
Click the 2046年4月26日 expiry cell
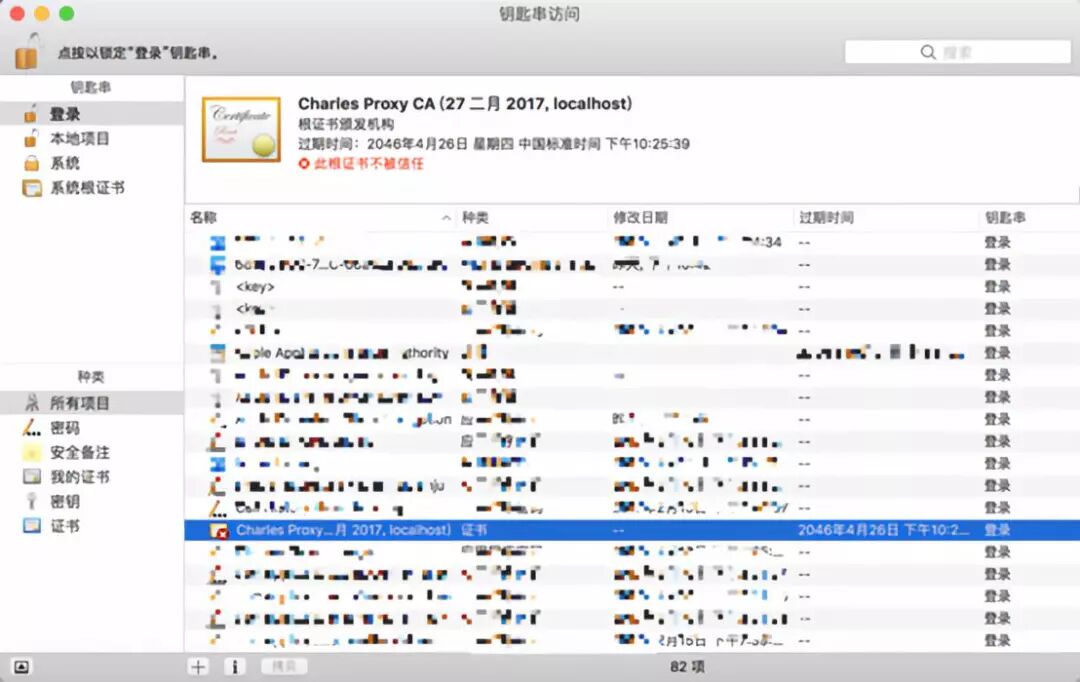point(883,530)
